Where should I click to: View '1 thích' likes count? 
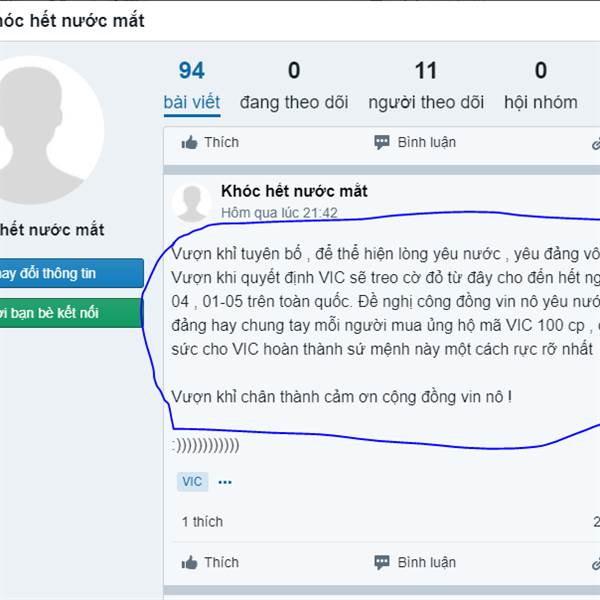point(202,522)
